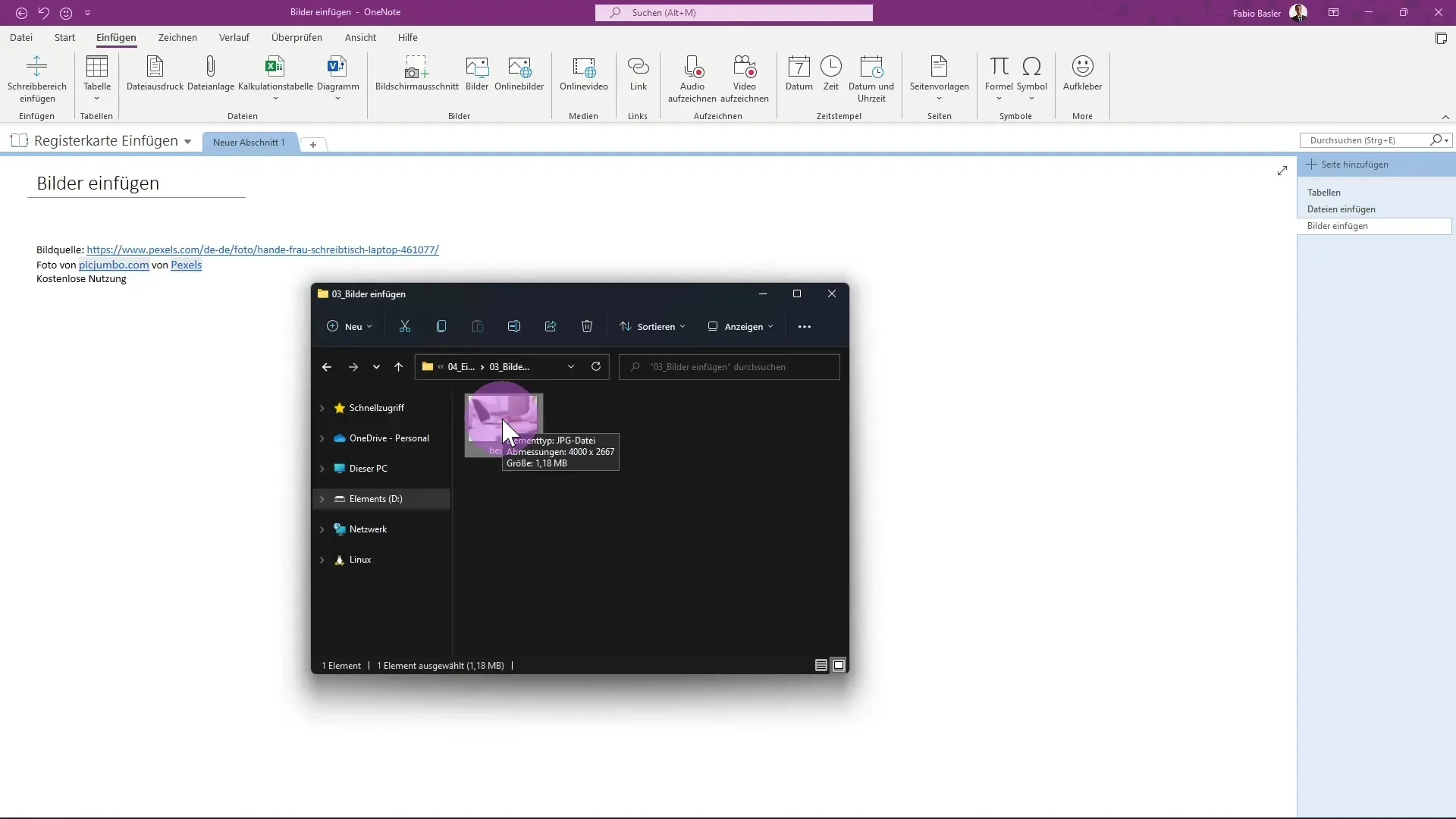Start Audio aufzeichnen recording

pos(692,79)
